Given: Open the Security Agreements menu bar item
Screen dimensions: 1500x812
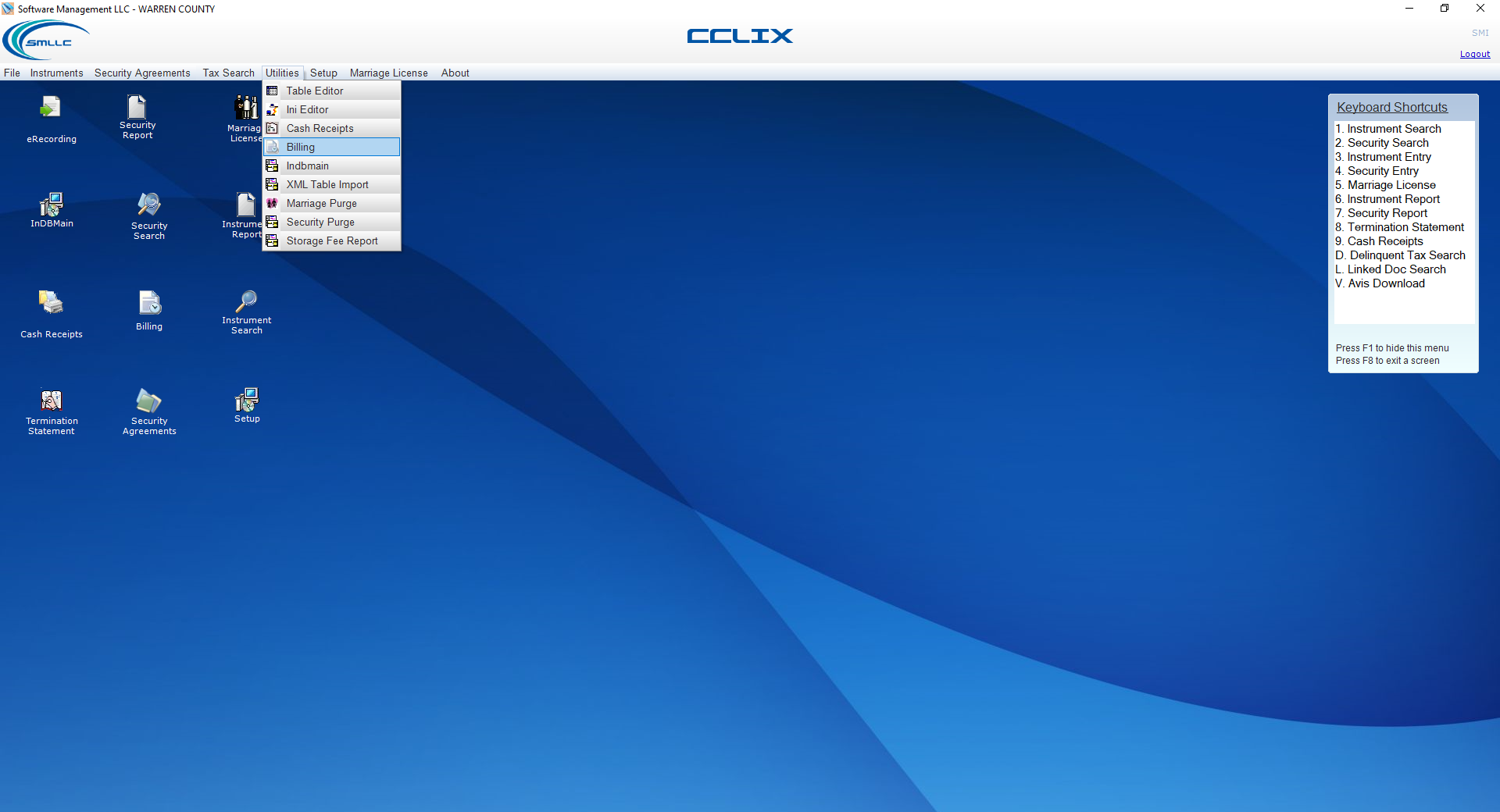Looking at the screenshot, I should (142, 73).
